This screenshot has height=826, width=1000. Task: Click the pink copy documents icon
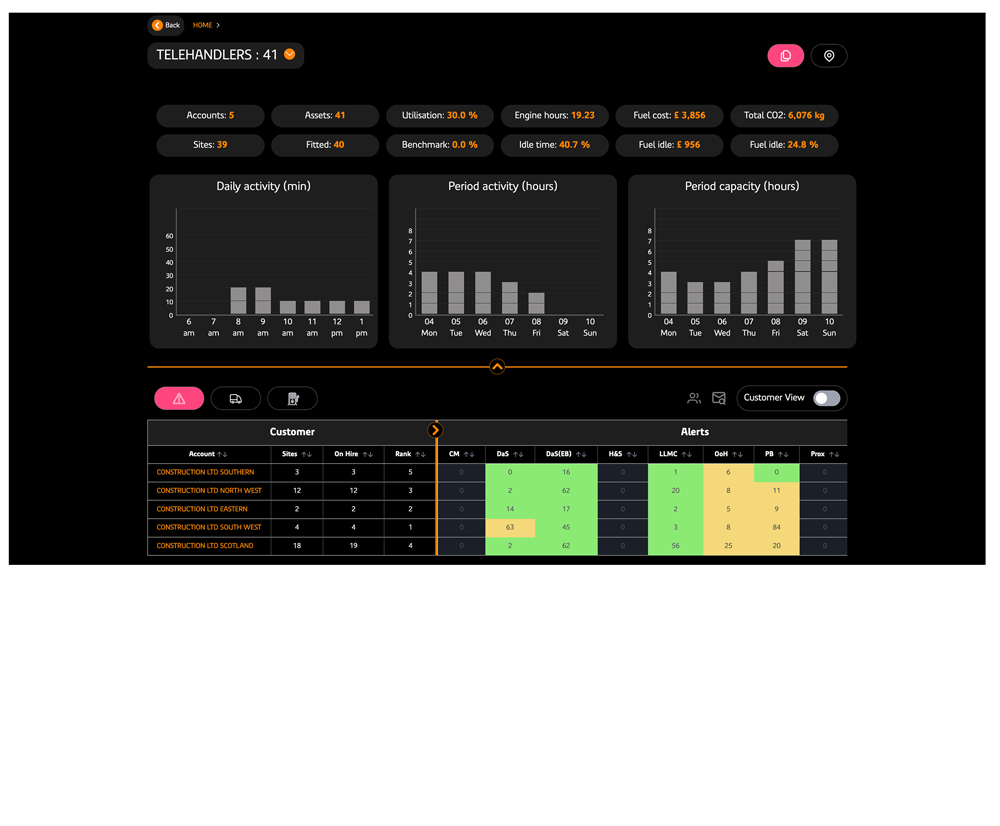tap(785, 55)
